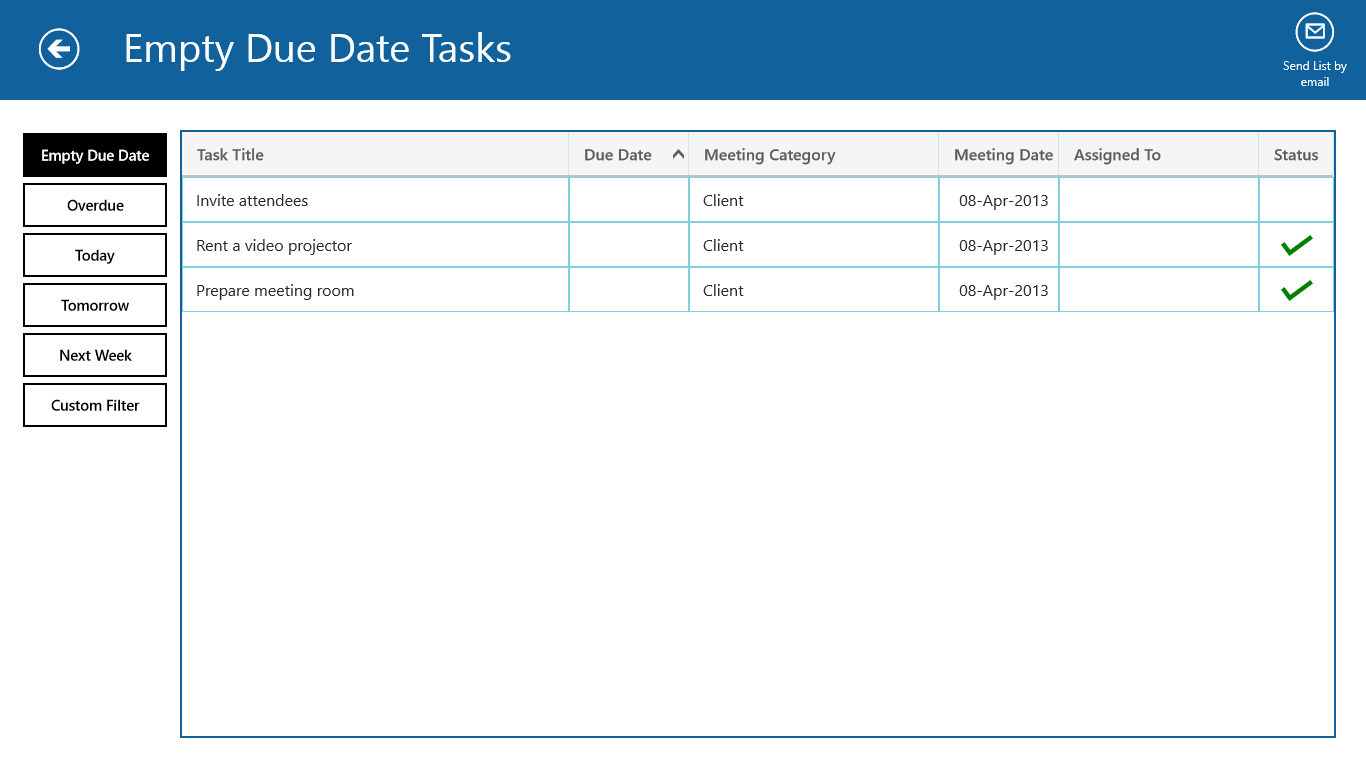Image resolution: width=1366 pixels, height=768 pixels.
Task: Click the green checkmark for Rent a video projector
Action: (1295, 244)
